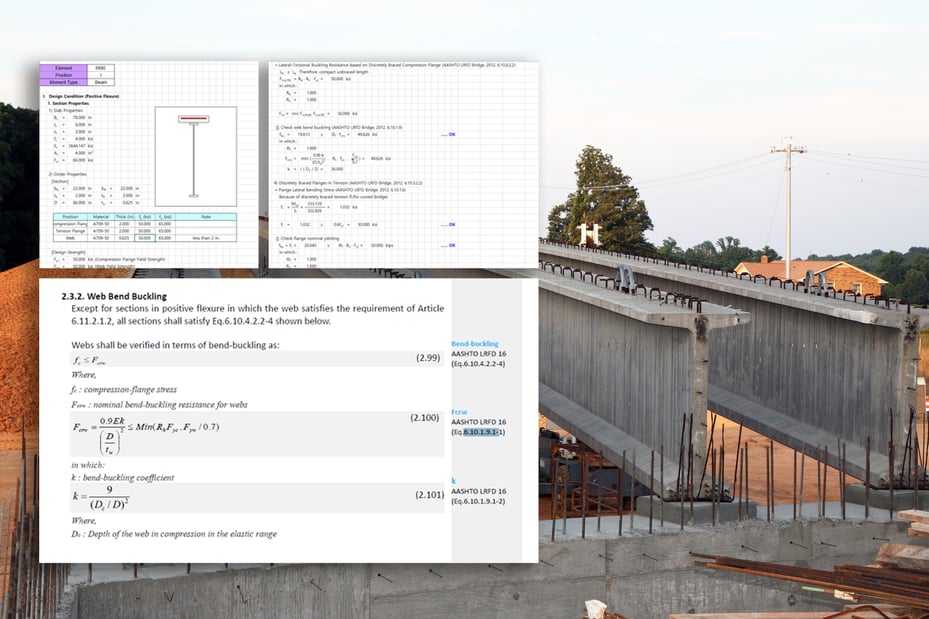Select the Note column header in table
This screenshot has width=929, height=619.
coord(206,217)
